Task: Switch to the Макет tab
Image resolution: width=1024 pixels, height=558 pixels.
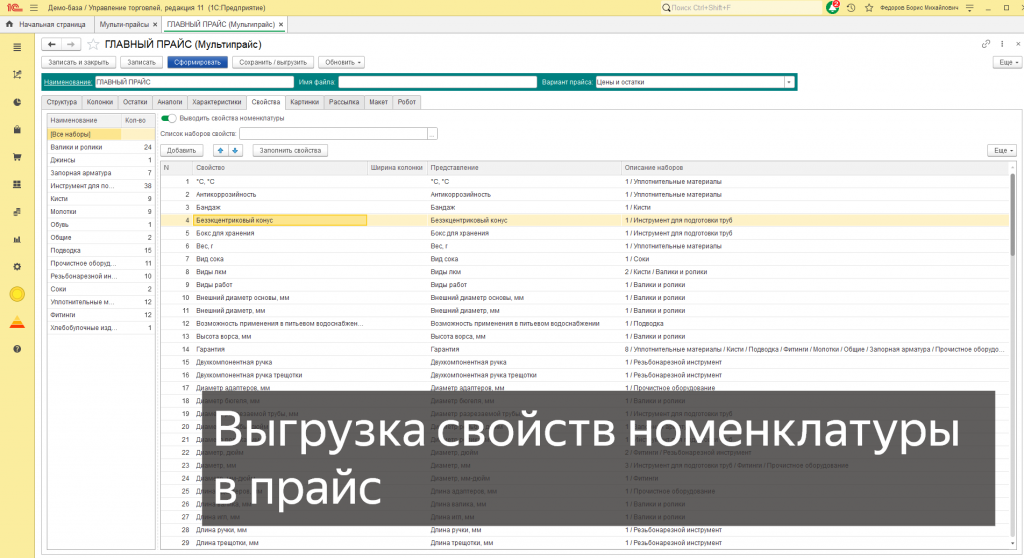Action: (x=378, y=102)
